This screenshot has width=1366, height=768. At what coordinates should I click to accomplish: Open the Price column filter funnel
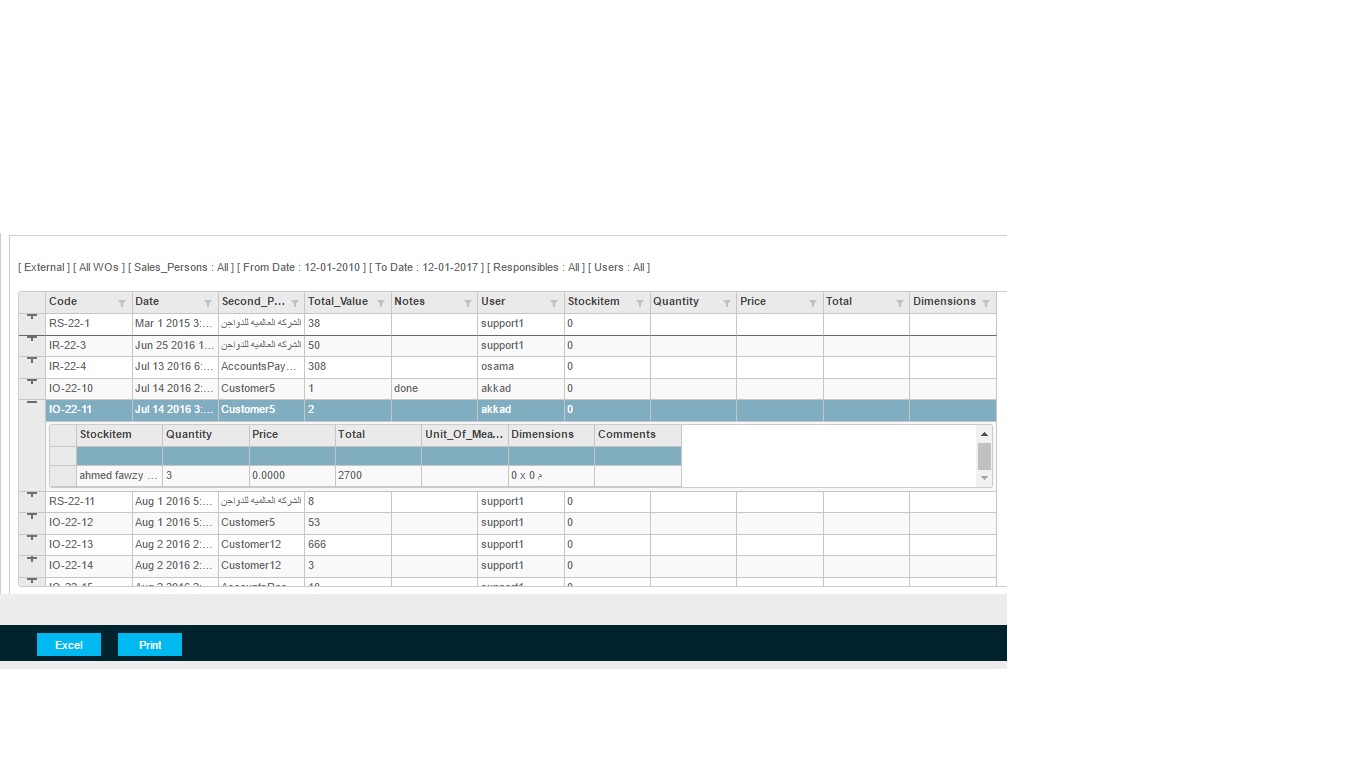pos(813,303)
